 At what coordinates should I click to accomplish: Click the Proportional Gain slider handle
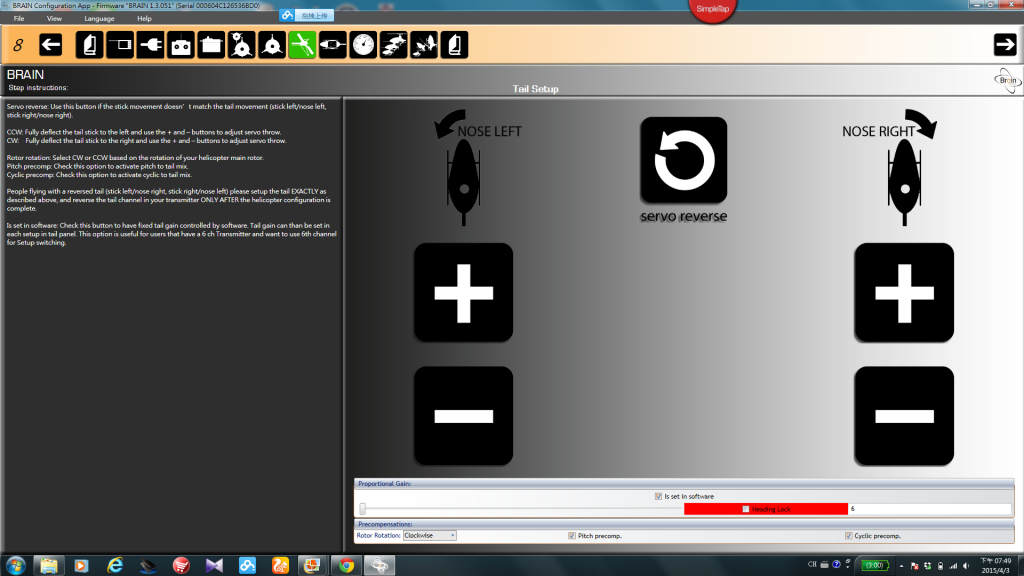363,509
